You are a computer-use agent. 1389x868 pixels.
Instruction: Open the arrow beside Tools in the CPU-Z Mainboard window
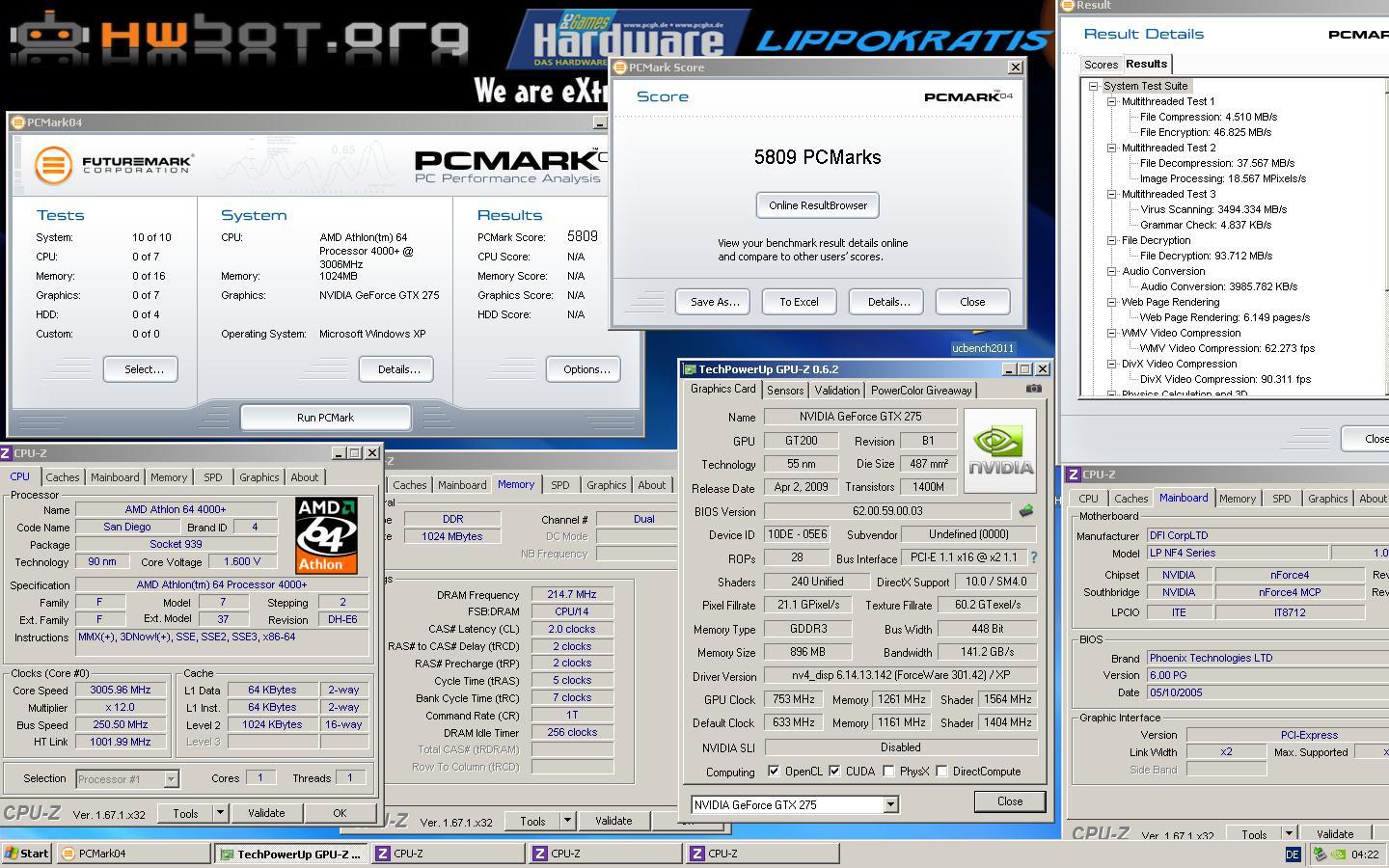click(1289, 834)
